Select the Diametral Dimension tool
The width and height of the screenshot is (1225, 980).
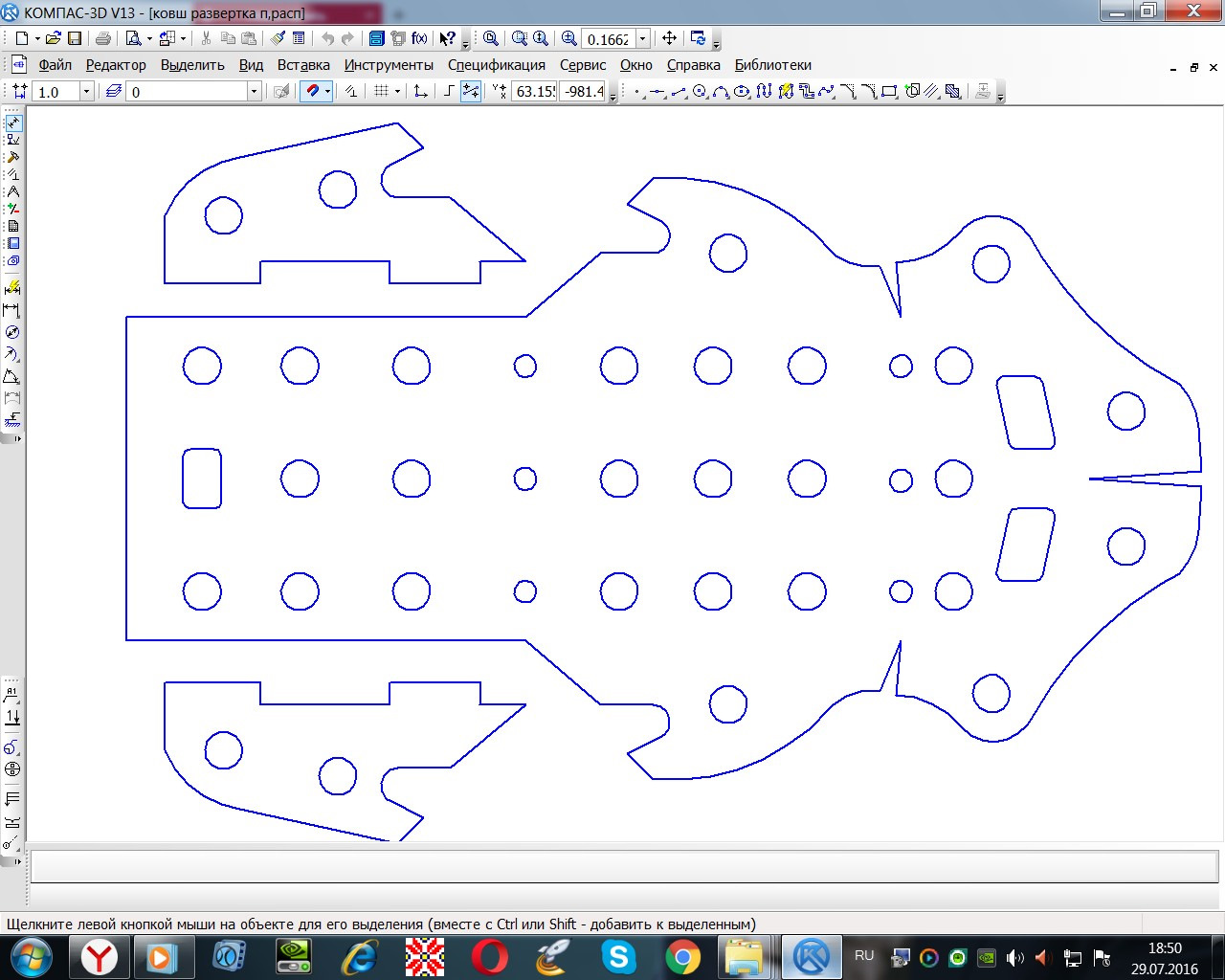coord(12,332)
